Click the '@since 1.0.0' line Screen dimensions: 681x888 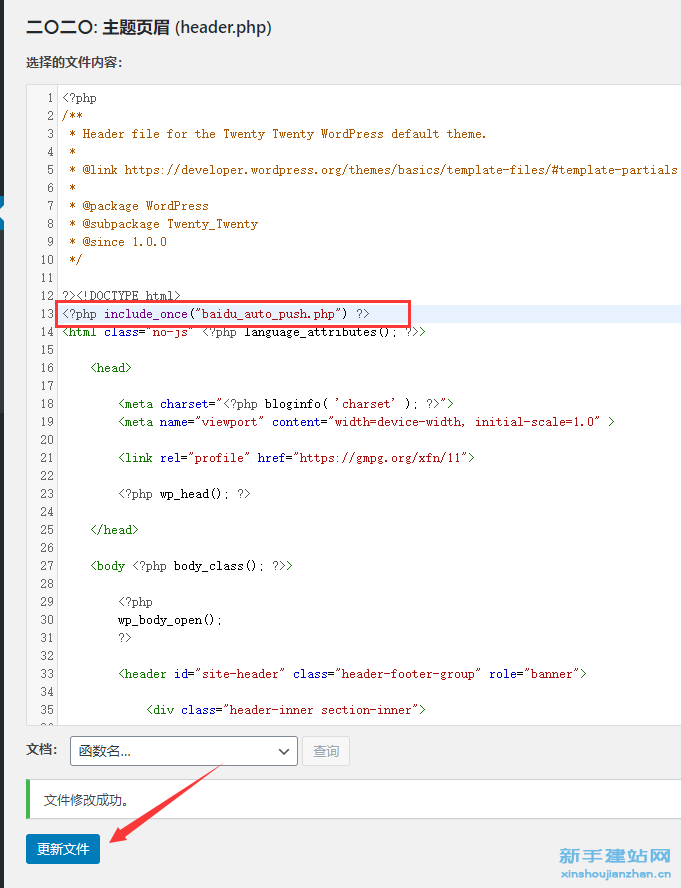tap(118, 242)
